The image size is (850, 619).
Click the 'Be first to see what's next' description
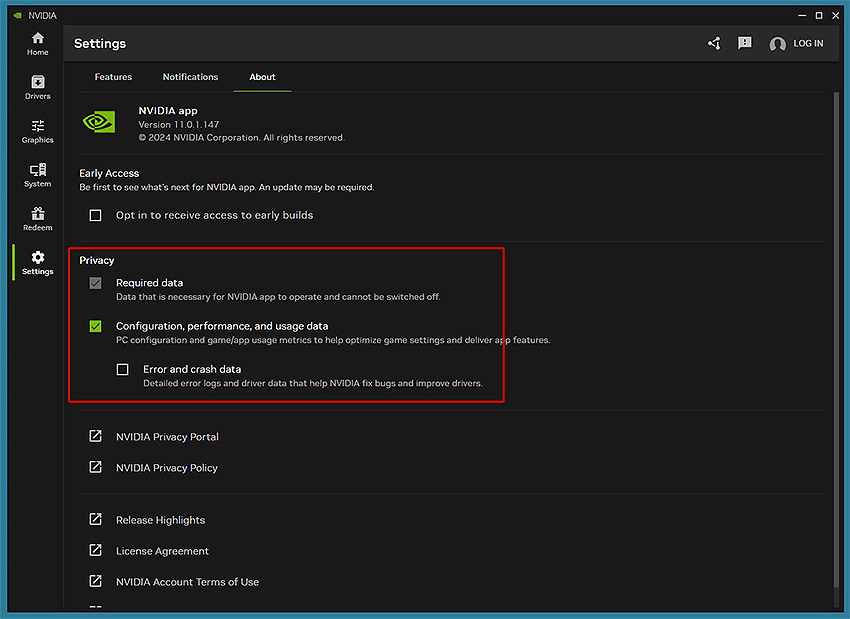pos(227,187)
